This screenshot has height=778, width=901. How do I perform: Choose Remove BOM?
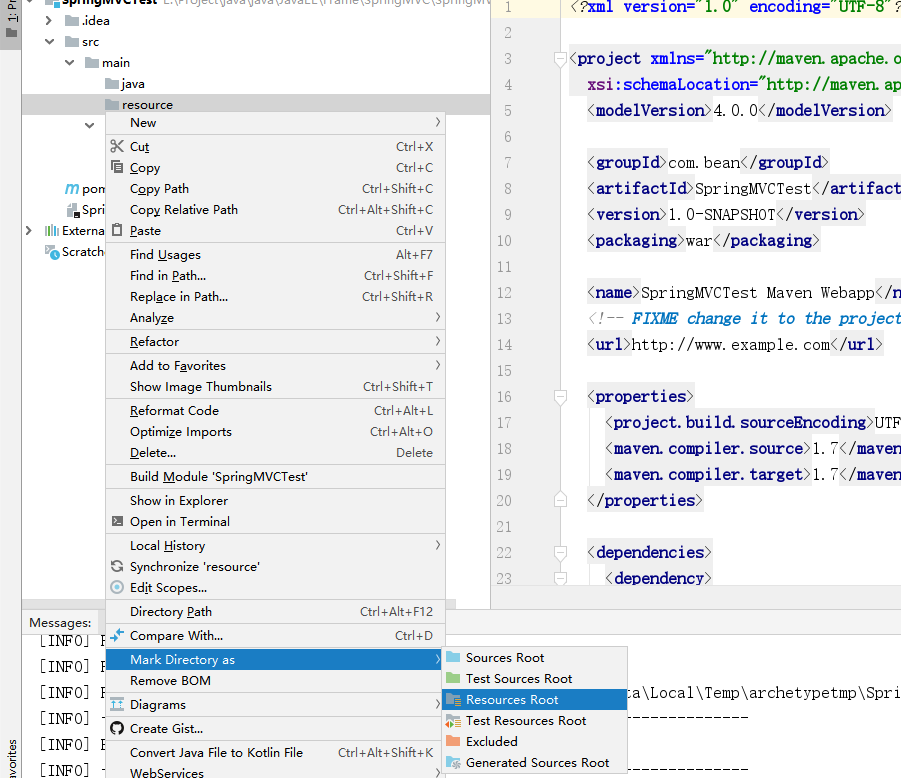click(x=275, y=680)
